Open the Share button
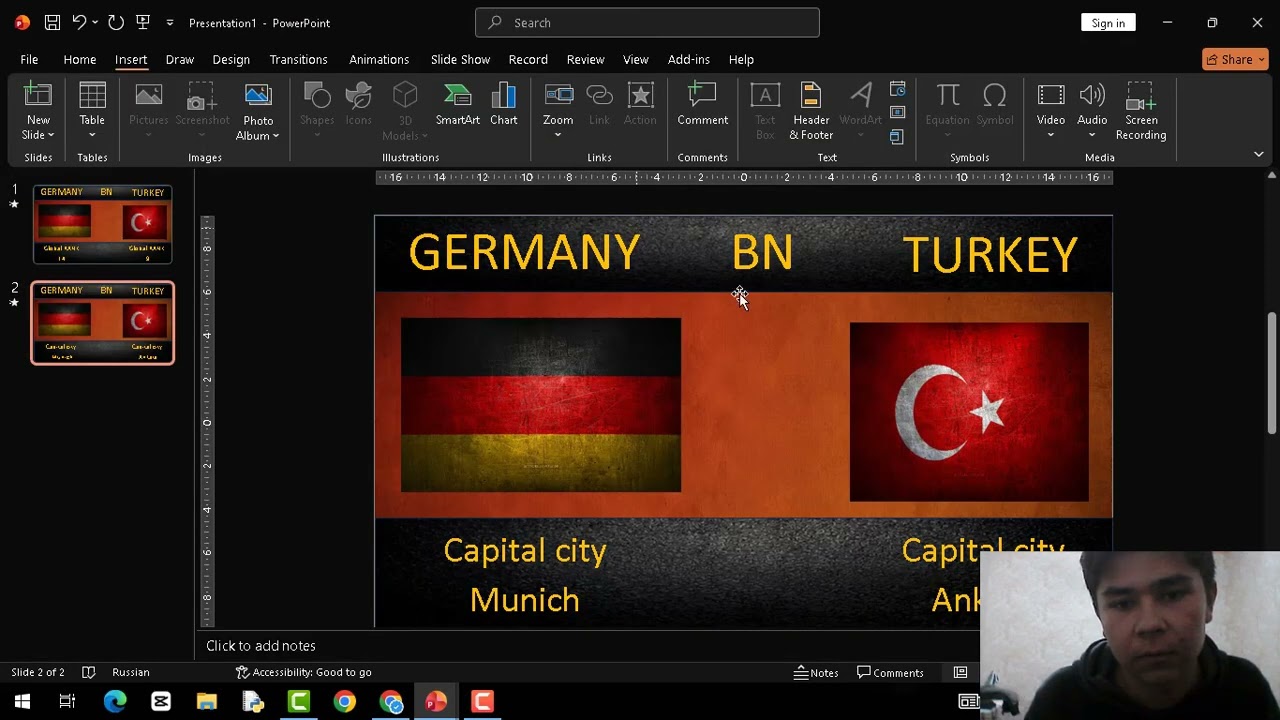Viewport: 1280px width, 720px height. click(1235, 59)
